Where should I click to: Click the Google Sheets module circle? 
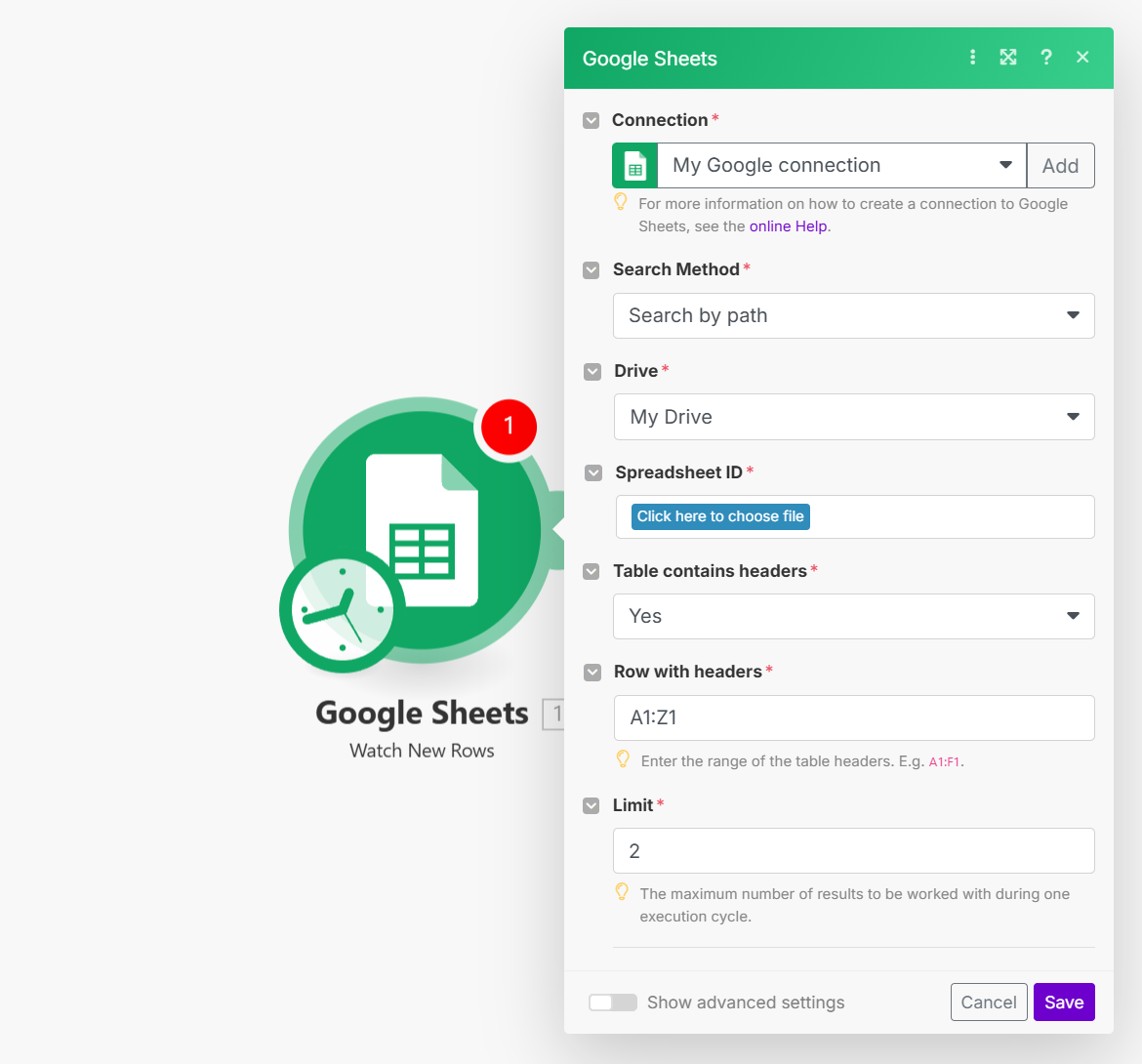pyautogui.click(x=423, y=529)
